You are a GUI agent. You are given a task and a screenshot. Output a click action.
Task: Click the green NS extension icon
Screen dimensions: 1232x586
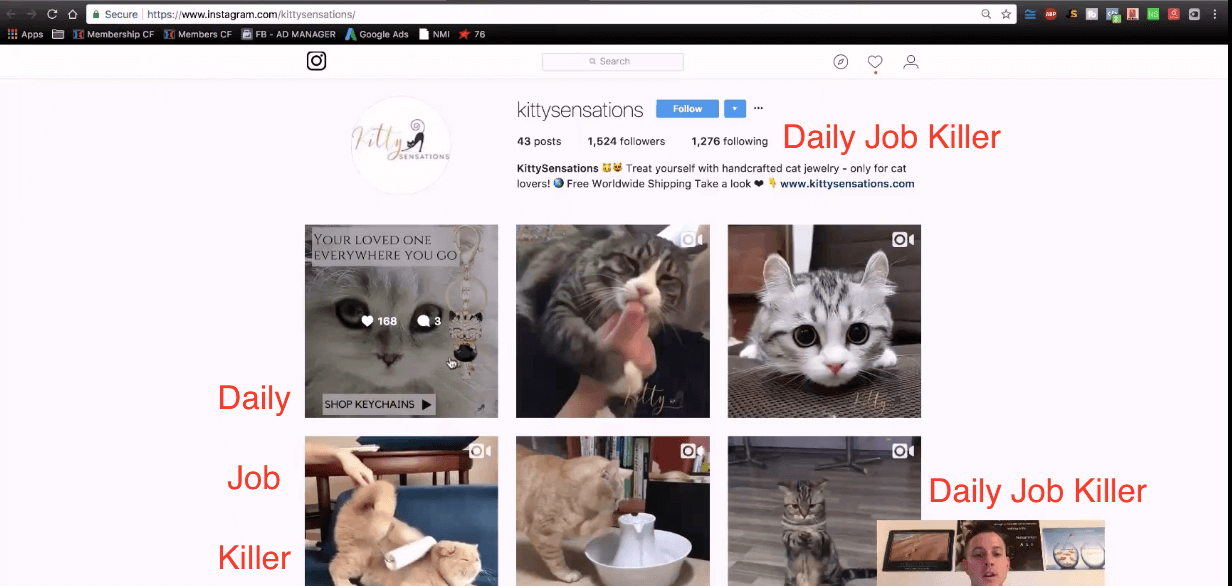1153,14
